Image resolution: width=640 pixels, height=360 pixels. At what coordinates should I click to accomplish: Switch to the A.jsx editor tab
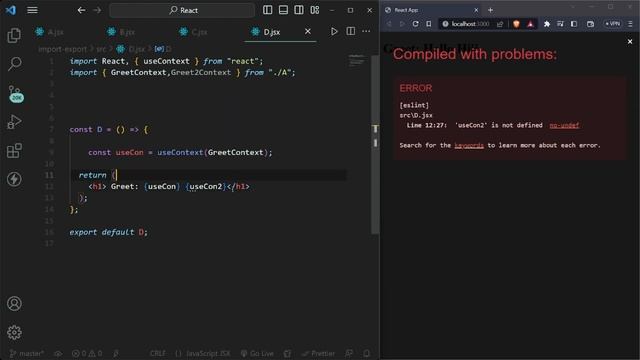[49, 32]
